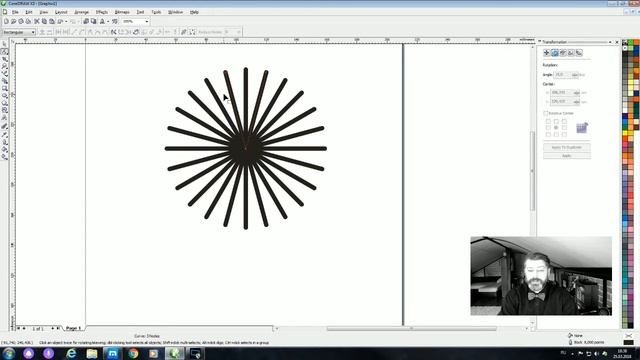Screen dimensions: 640x360
Task: Go to next page with navigator arrow
Action: click(53, 328)
